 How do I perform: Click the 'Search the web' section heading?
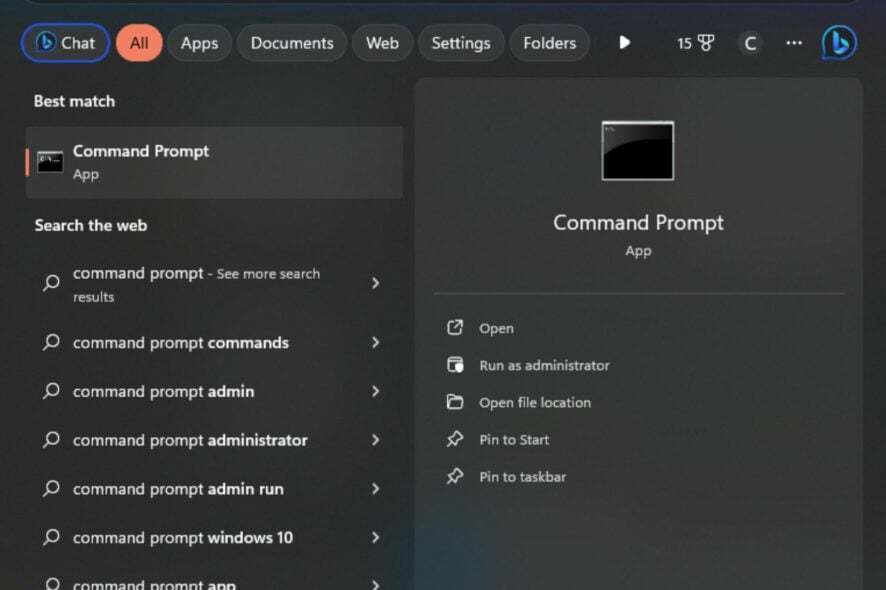click(x=91, y=225)
